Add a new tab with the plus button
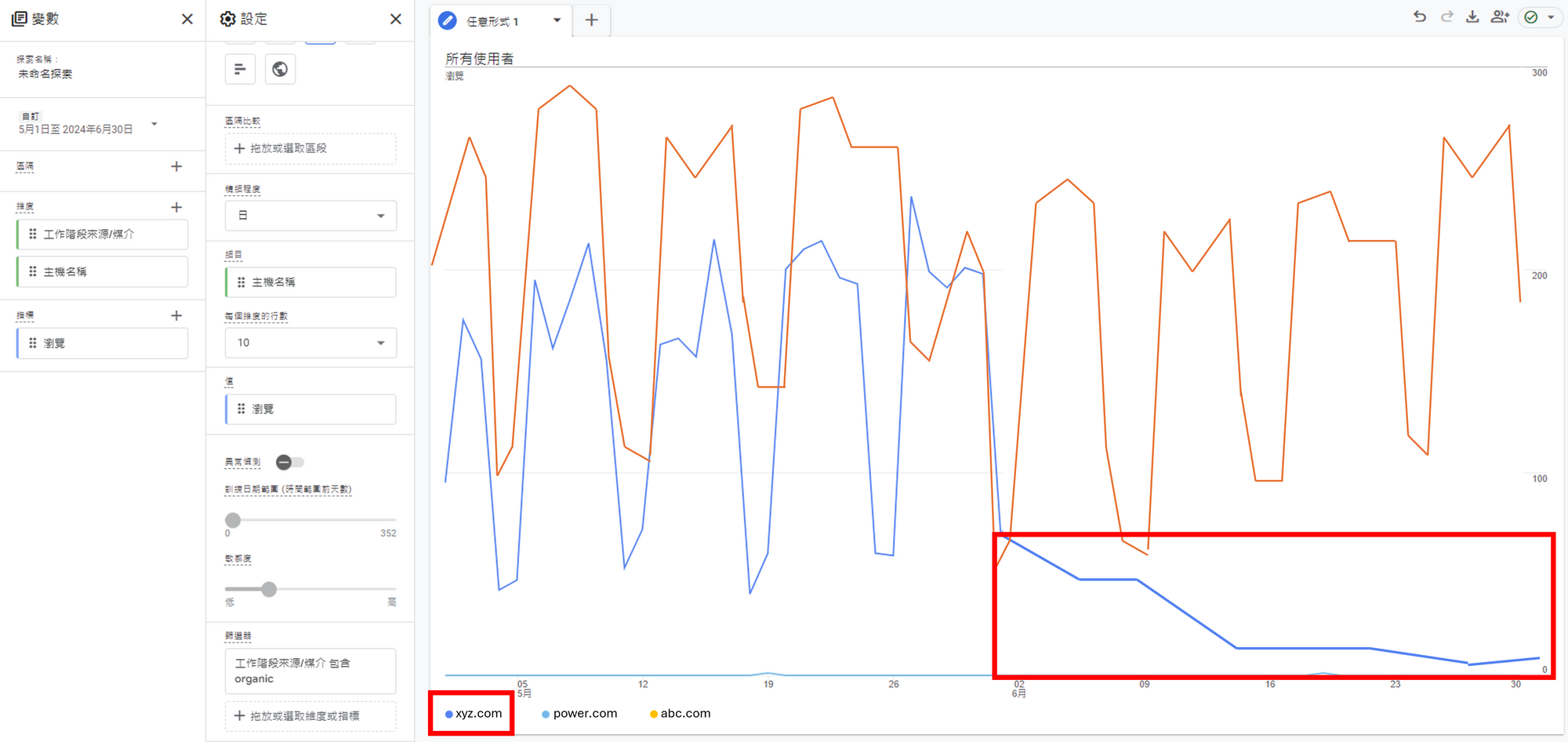 tap(592, 20)
